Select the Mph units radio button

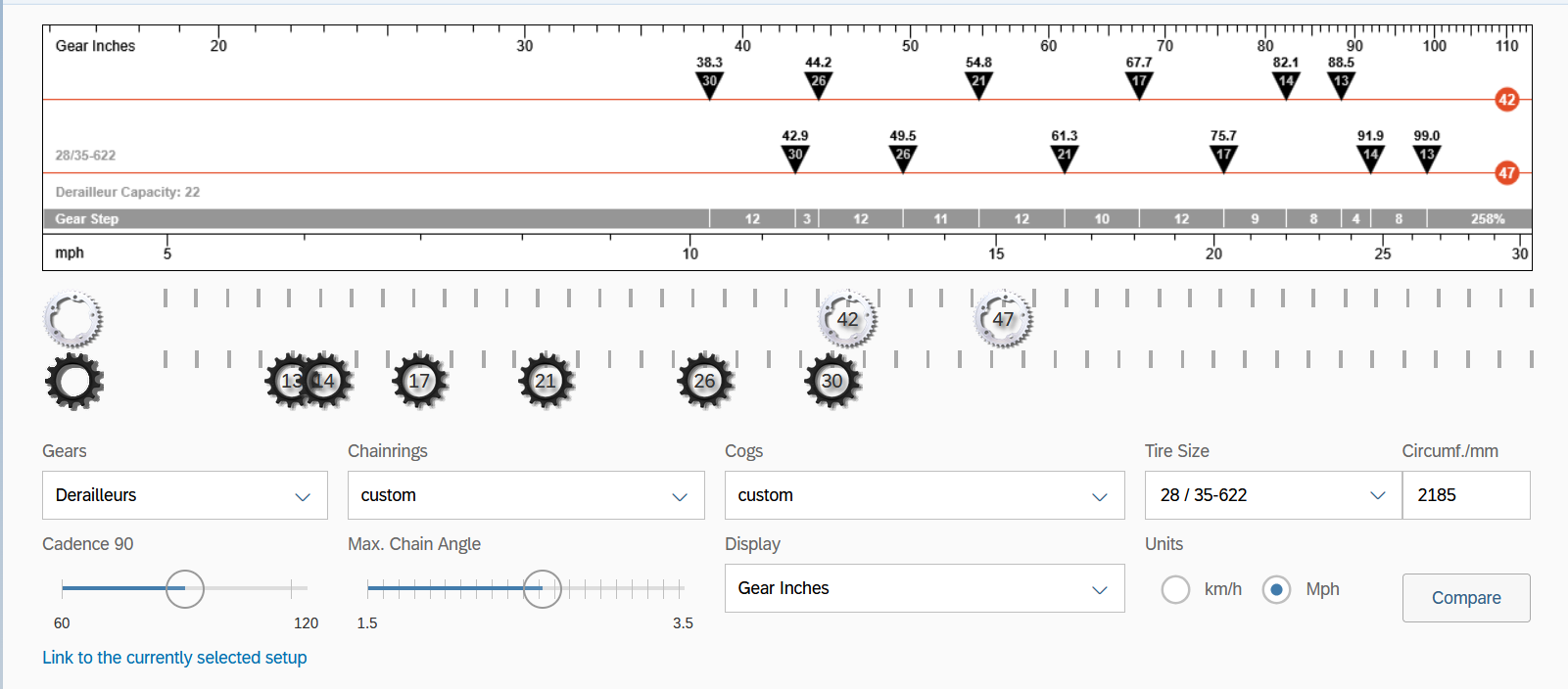(x=1276, y=589)
